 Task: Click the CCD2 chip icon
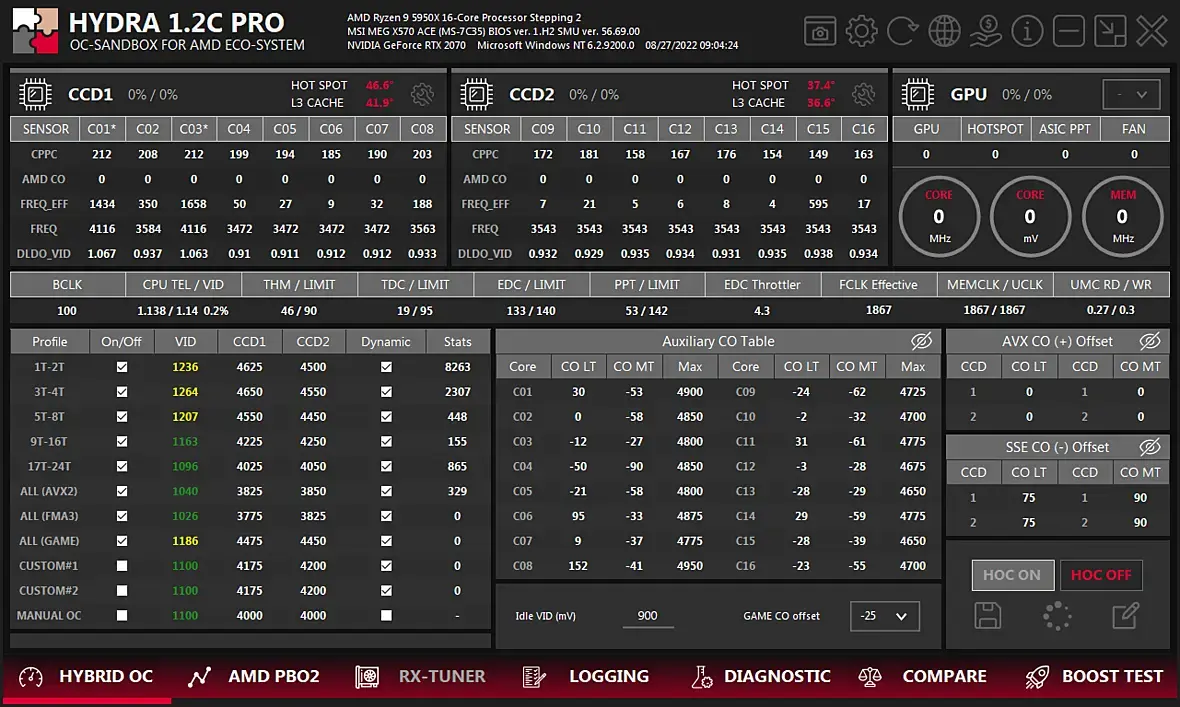(476, 94)
